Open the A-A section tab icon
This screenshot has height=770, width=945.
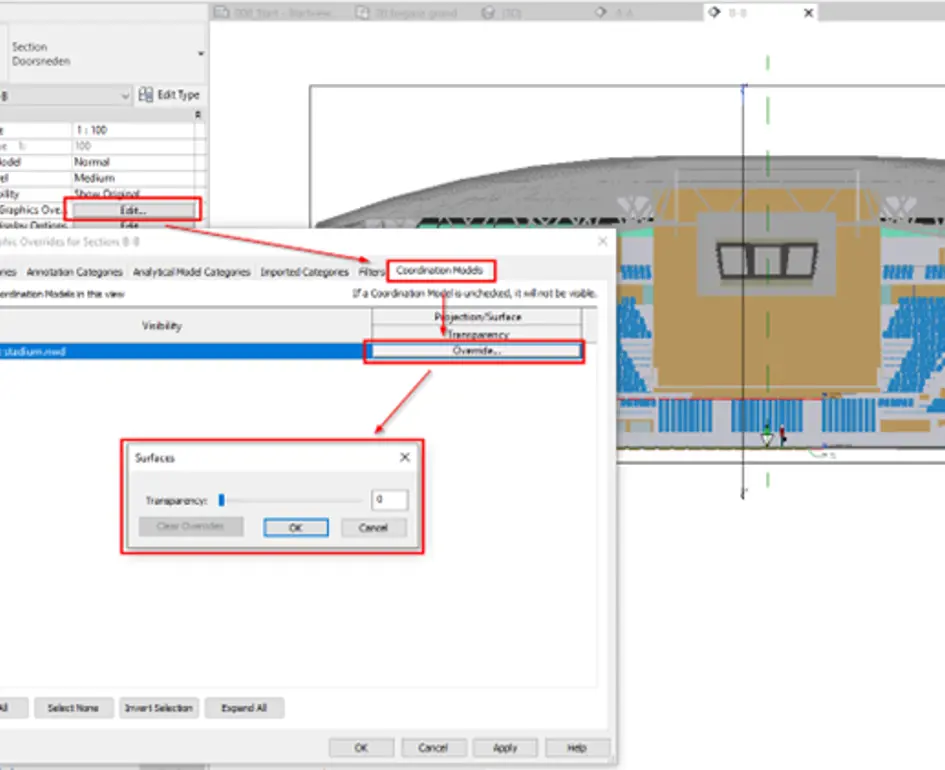pos(601,12)
